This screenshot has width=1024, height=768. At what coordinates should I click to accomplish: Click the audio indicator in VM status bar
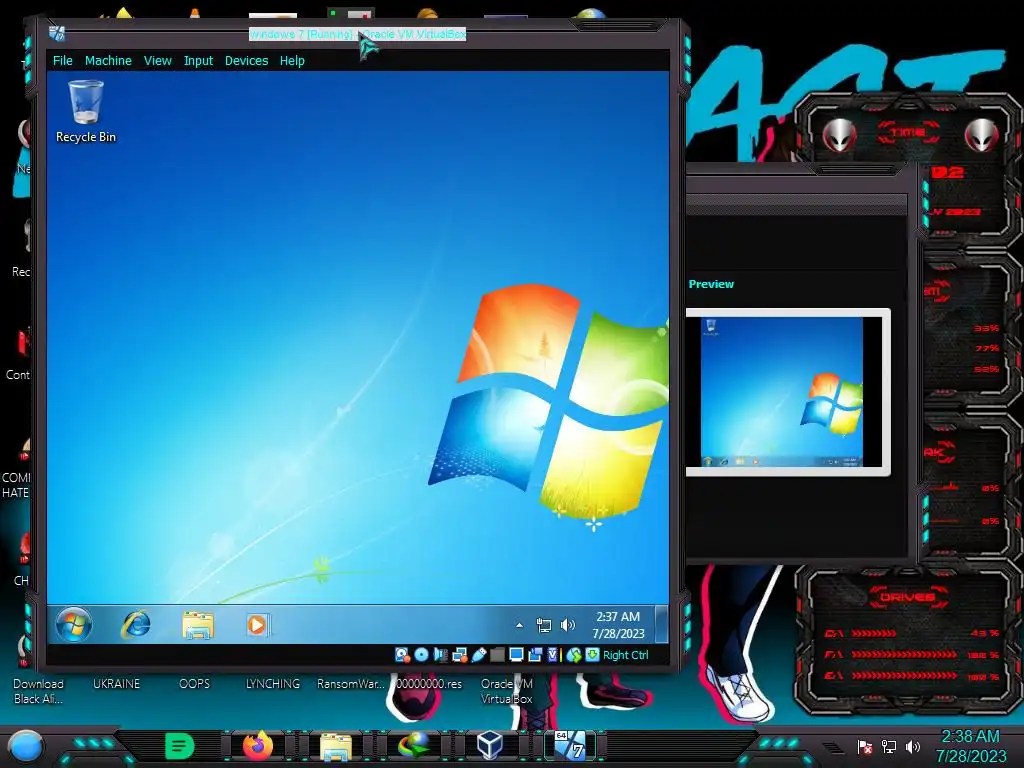[x=441, y=654]
